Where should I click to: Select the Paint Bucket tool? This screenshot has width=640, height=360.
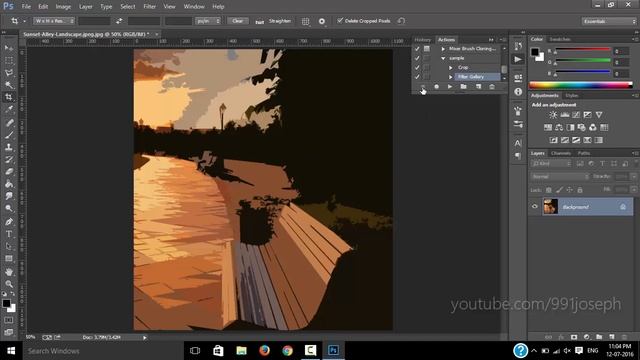(x=9, y=184)
